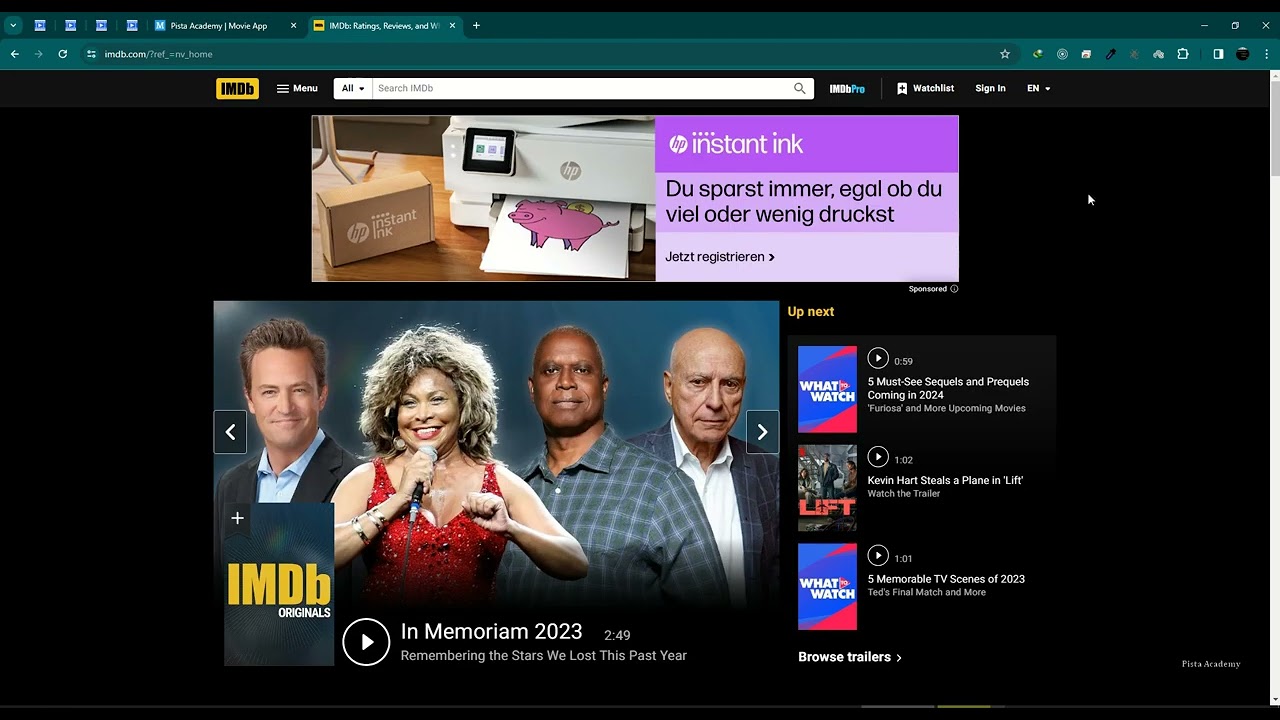Viewport: 1280px width, 720px height.
Task: Toggle the browser side panel
Action: [x=1218, y=54]
